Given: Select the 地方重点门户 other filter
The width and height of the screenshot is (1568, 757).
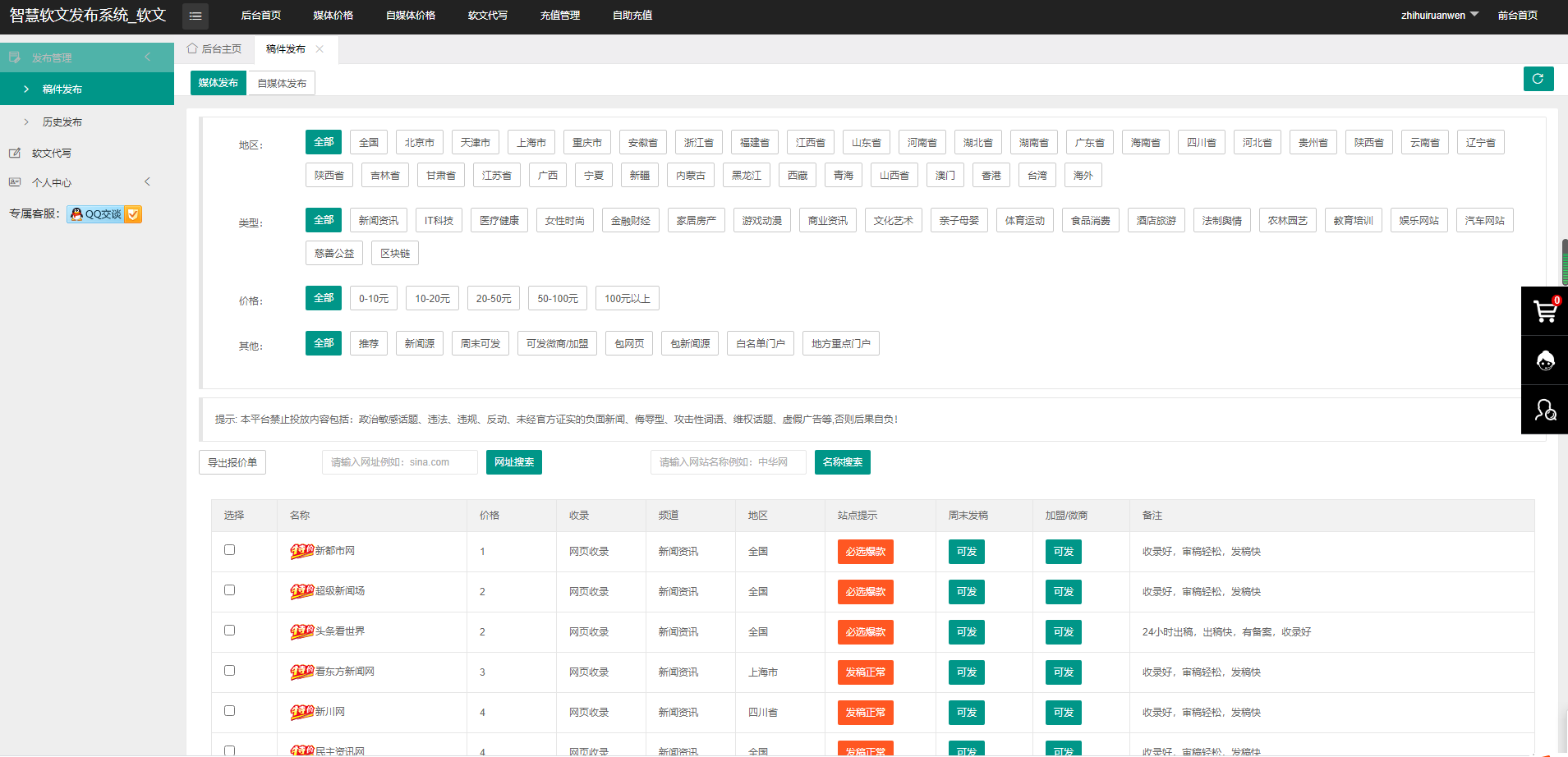Looking at the screenshot, I should (x=841, y=343).
